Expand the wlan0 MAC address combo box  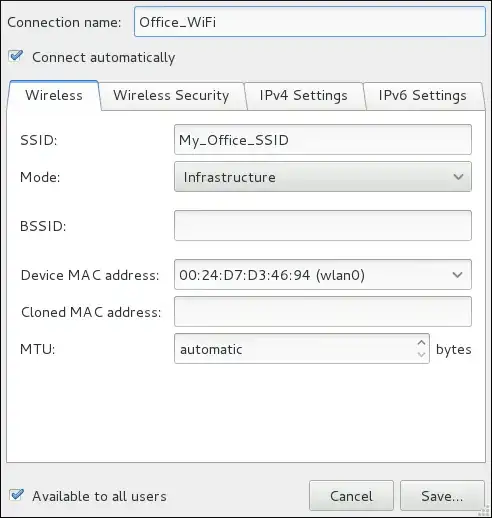[x=323, y=275]
